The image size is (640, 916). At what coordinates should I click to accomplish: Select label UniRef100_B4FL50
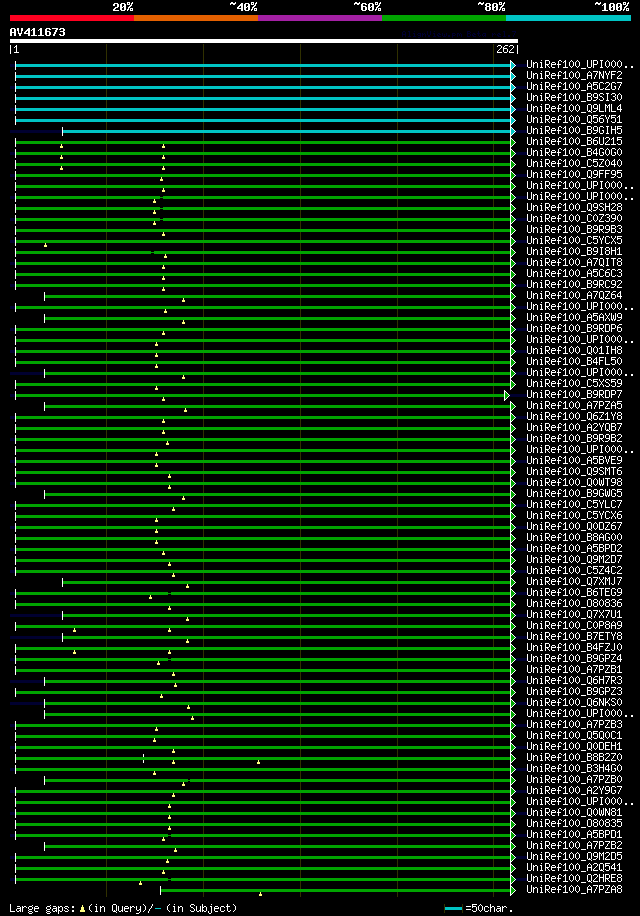574,362
